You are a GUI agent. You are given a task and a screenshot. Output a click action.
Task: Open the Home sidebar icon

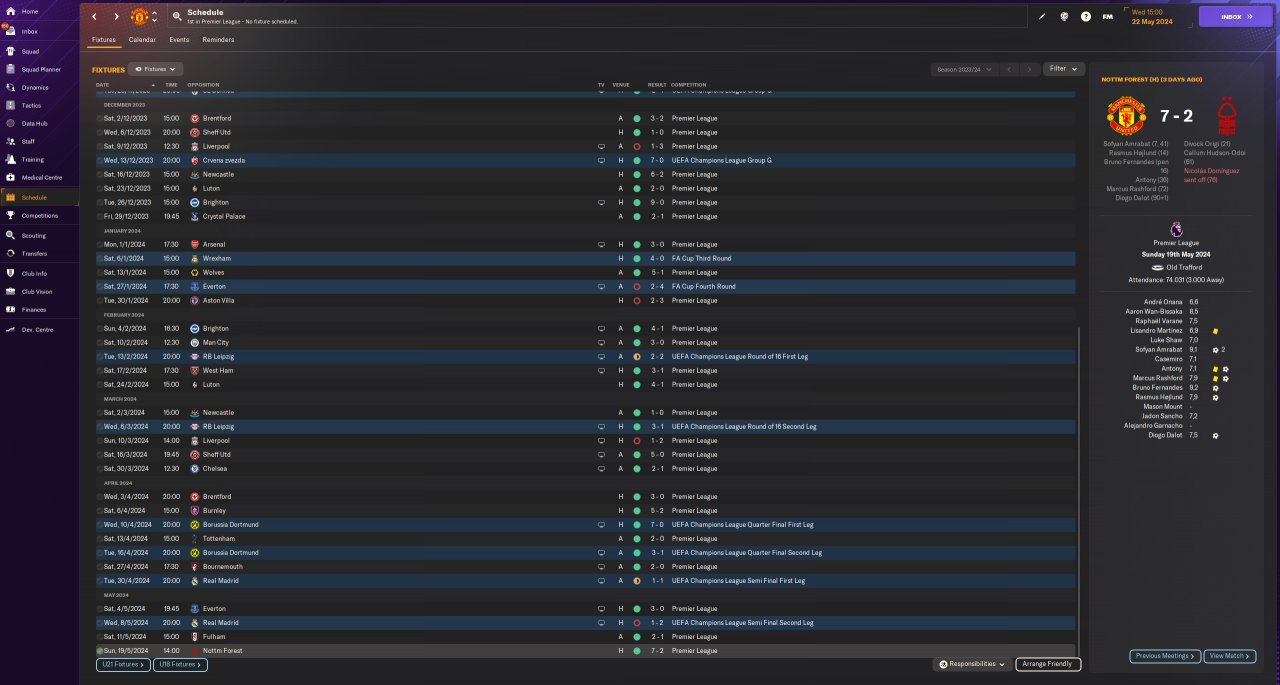pyautogui.click(x=9, y=11)
